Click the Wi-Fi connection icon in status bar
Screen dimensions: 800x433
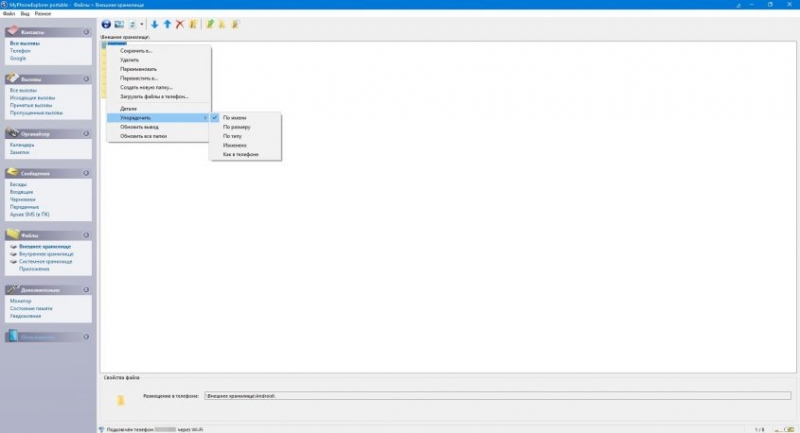(x=101, y=429)
